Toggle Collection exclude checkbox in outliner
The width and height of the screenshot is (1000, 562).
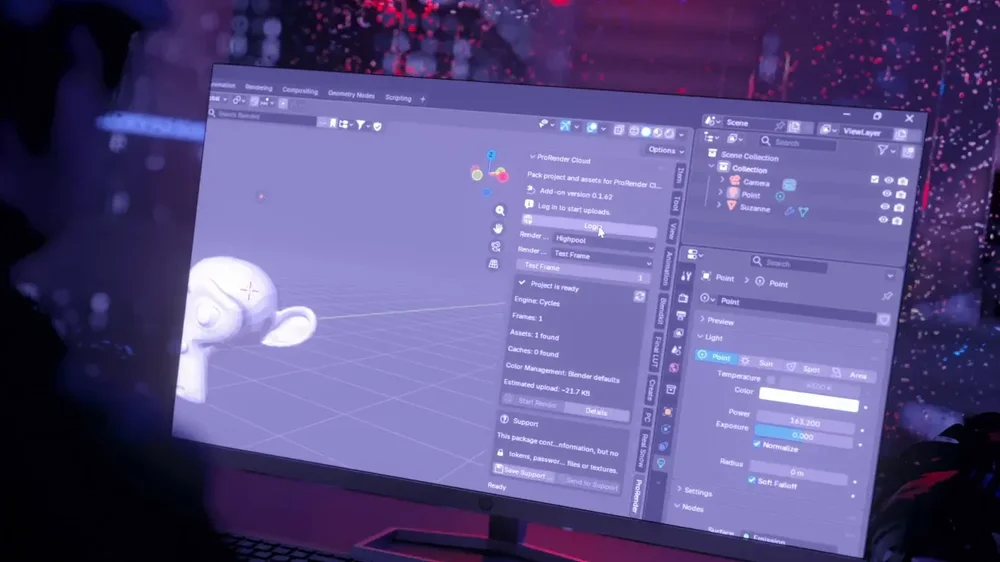(874, 179)
